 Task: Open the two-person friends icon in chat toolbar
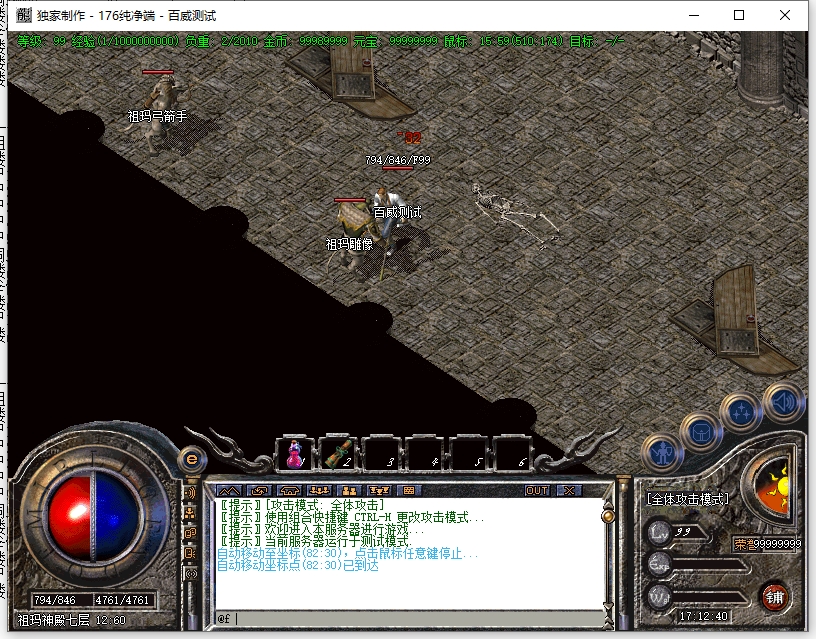349,490
